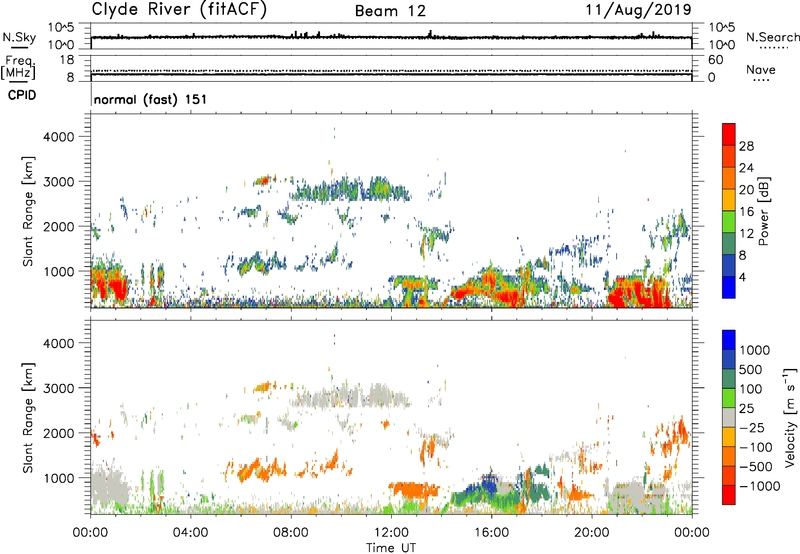Select the '4000' tick on the power panel

pyautogui.click(x=58, y=137)
